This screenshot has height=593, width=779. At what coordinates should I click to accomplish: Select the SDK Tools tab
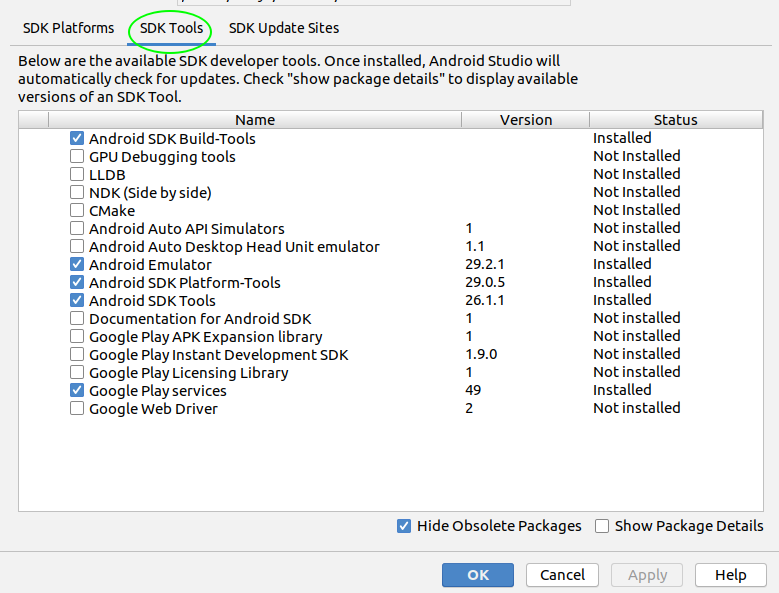(x=171, y=28)
